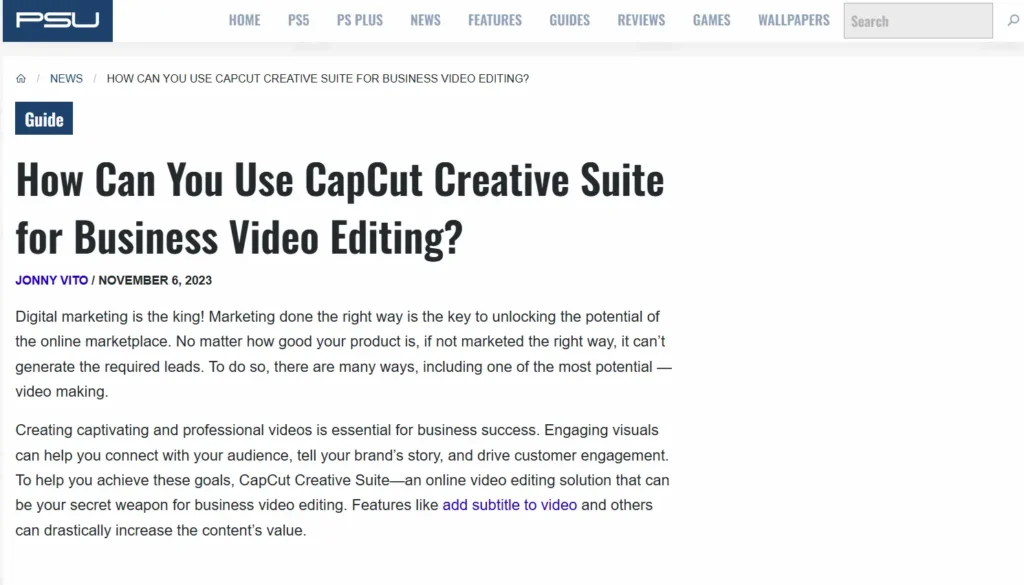This screenshot has width=1024, height=585.
Task: Go to the PS5 section
Action: pyautogui.click(x=298, y=20)
